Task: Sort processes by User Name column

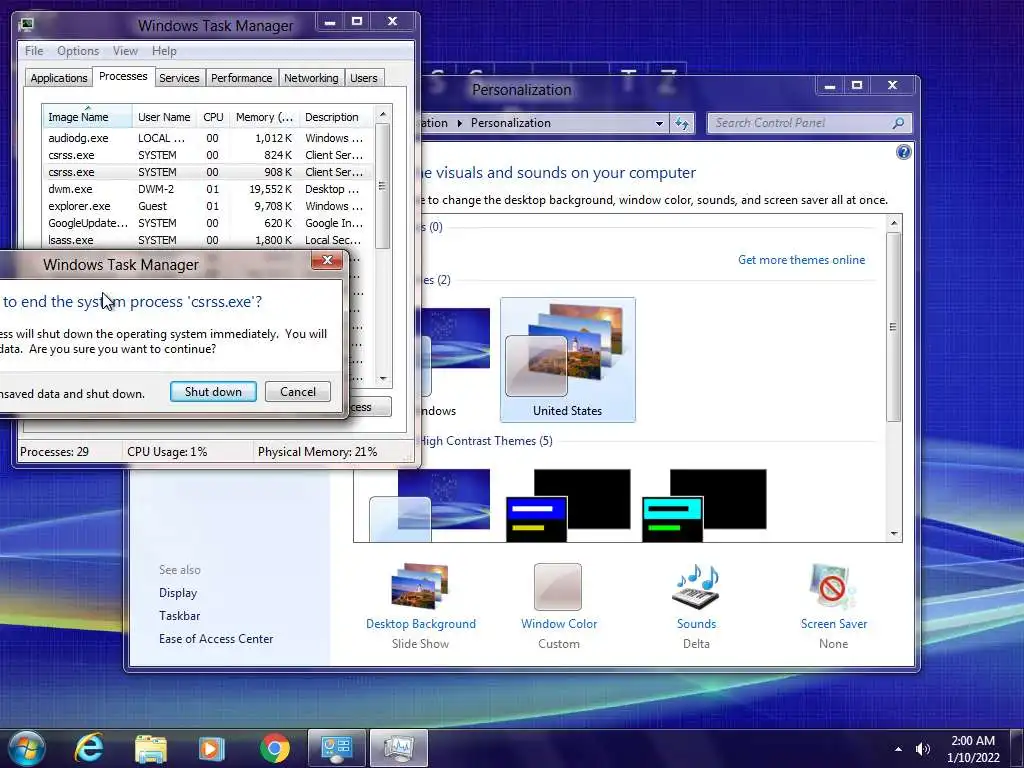Action: (164, 117)
